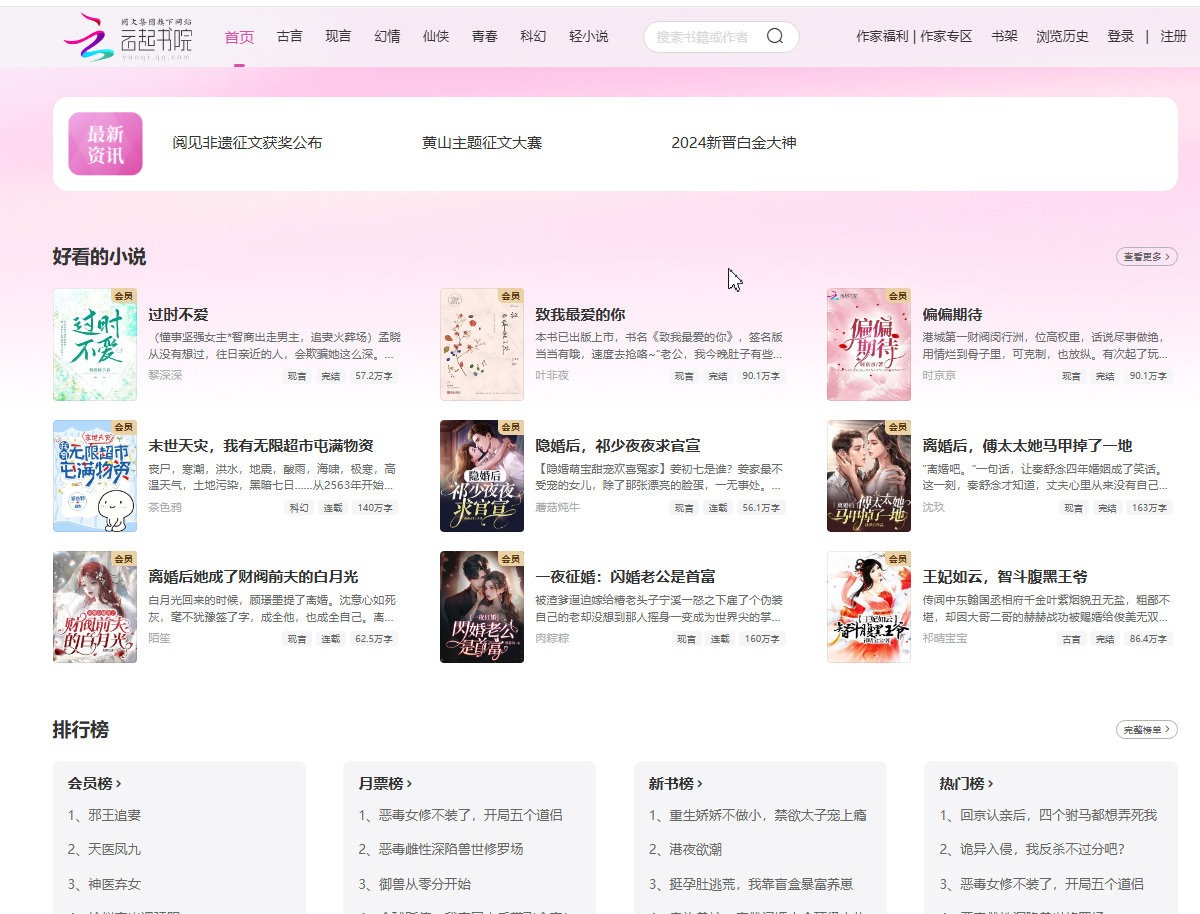Viewport: 1200px width, 914px height.
Task: Click 一夜征婚 book cover thumbnail
Action: pos(481,607)
